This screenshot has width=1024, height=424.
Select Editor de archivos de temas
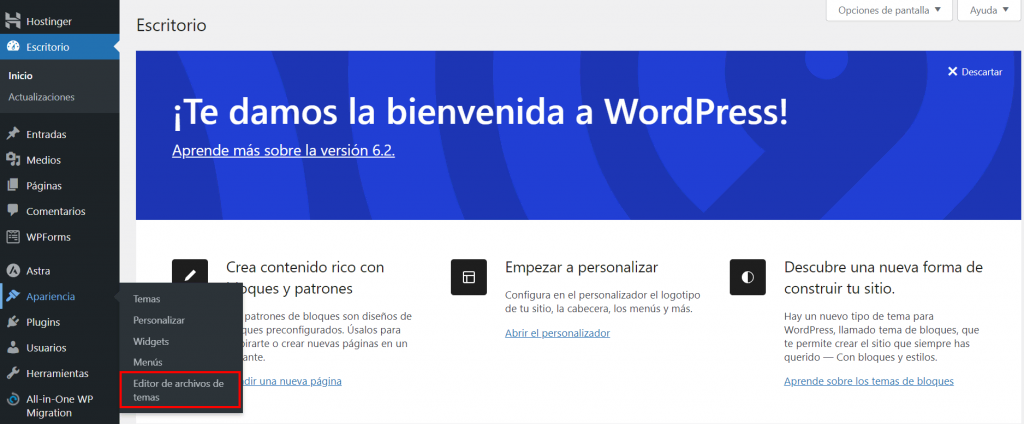click(178, 390)
